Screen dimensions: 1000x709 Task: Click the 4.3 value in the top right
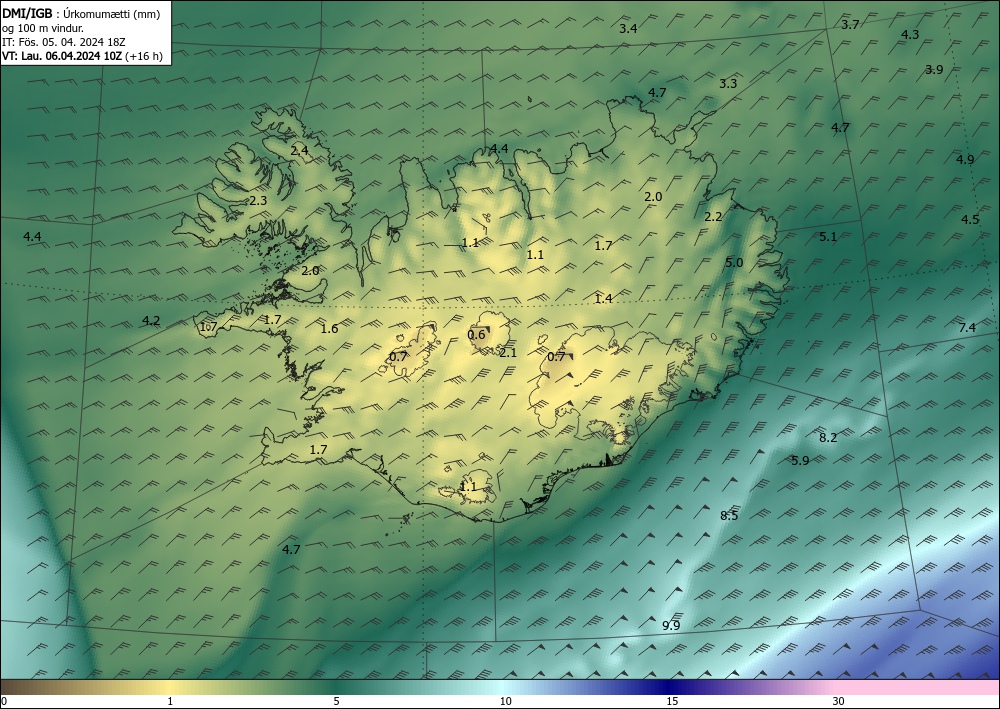pyautogui.click(x=910, y=34)
